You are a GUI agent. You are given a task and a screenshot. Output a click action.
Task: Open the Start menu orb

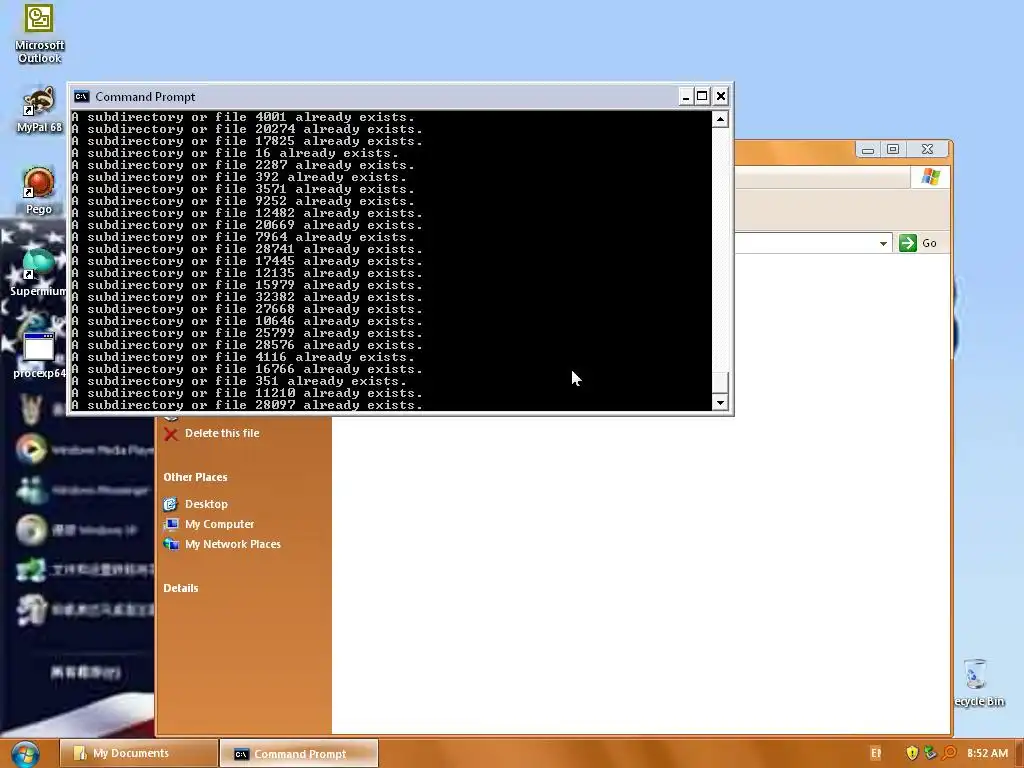tap(25, 754)
